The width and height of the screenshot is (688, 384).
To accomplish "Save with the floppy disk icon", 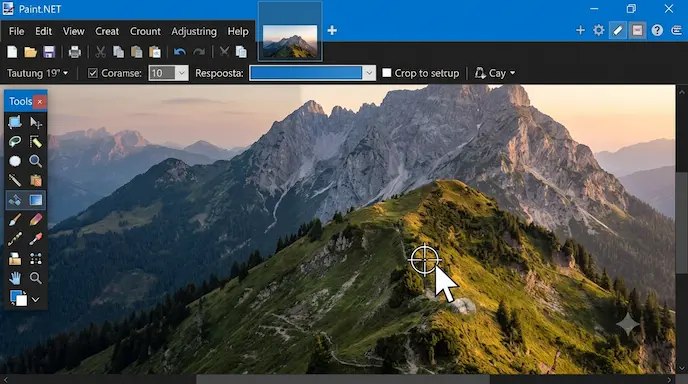I will point(49,52).
